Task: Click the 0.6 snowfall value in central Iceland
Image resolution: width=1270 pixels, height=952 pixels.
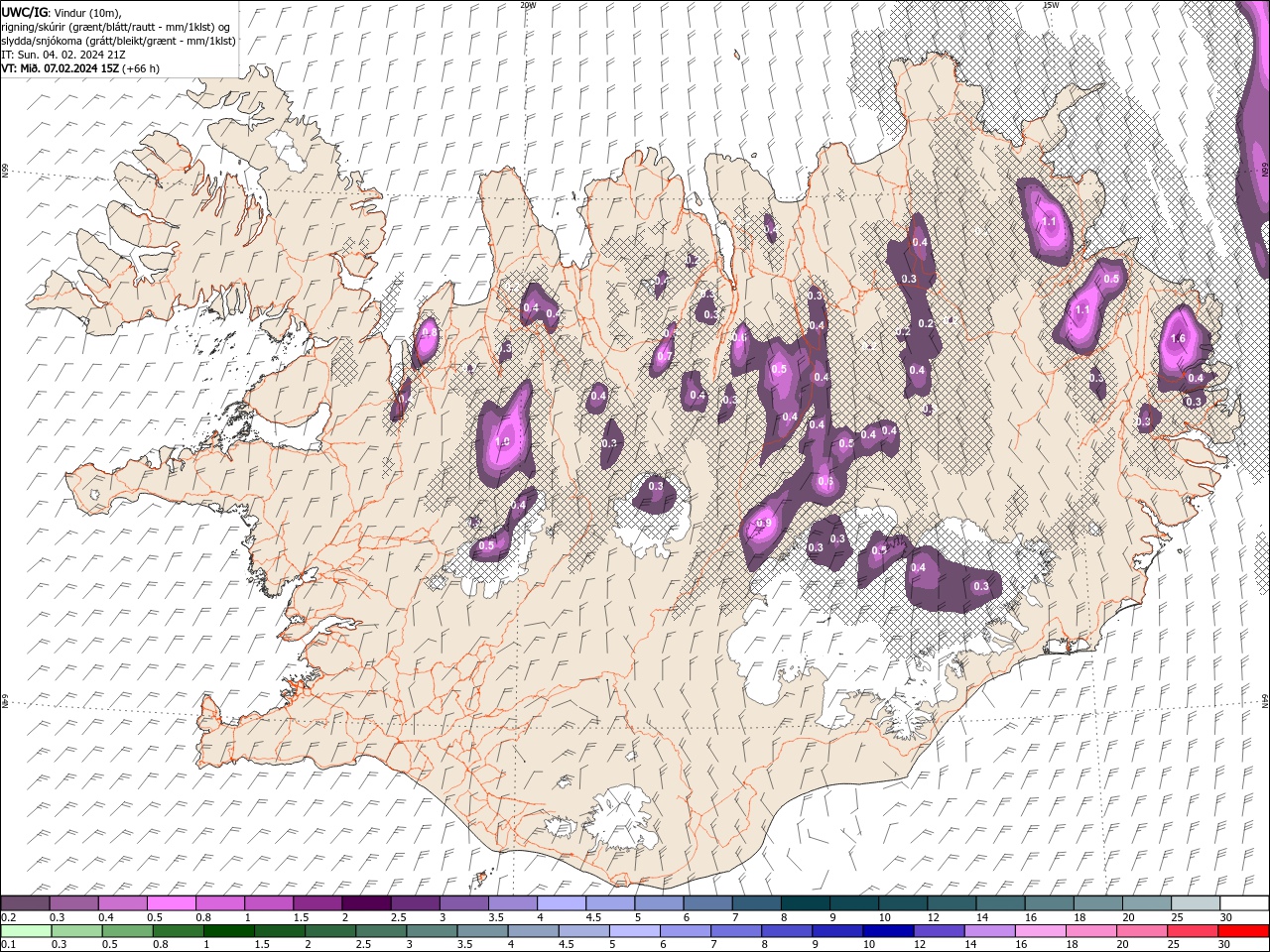Action: point(825,482)
